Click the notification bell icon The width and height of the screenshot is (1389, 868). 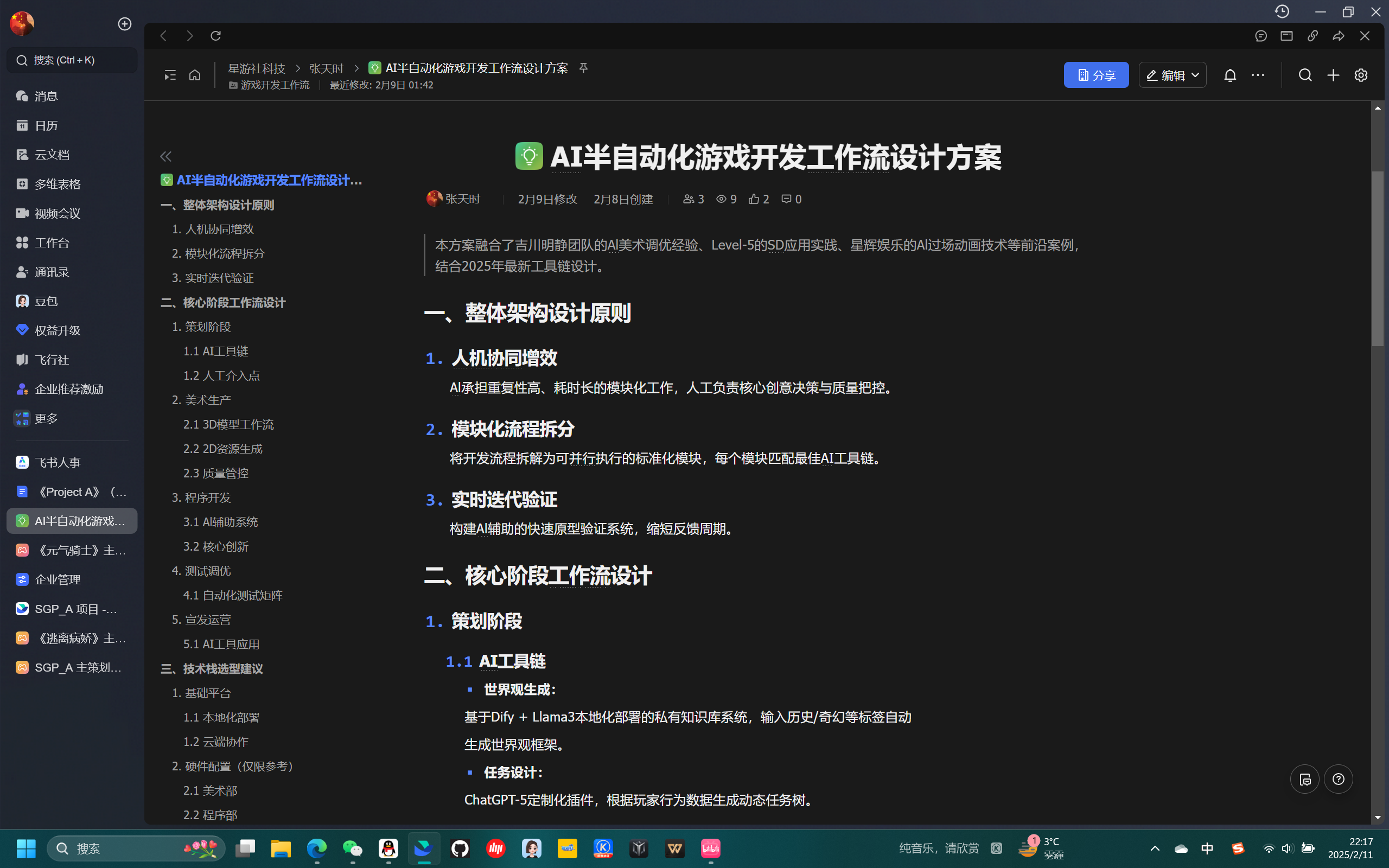click(1229, 75)
